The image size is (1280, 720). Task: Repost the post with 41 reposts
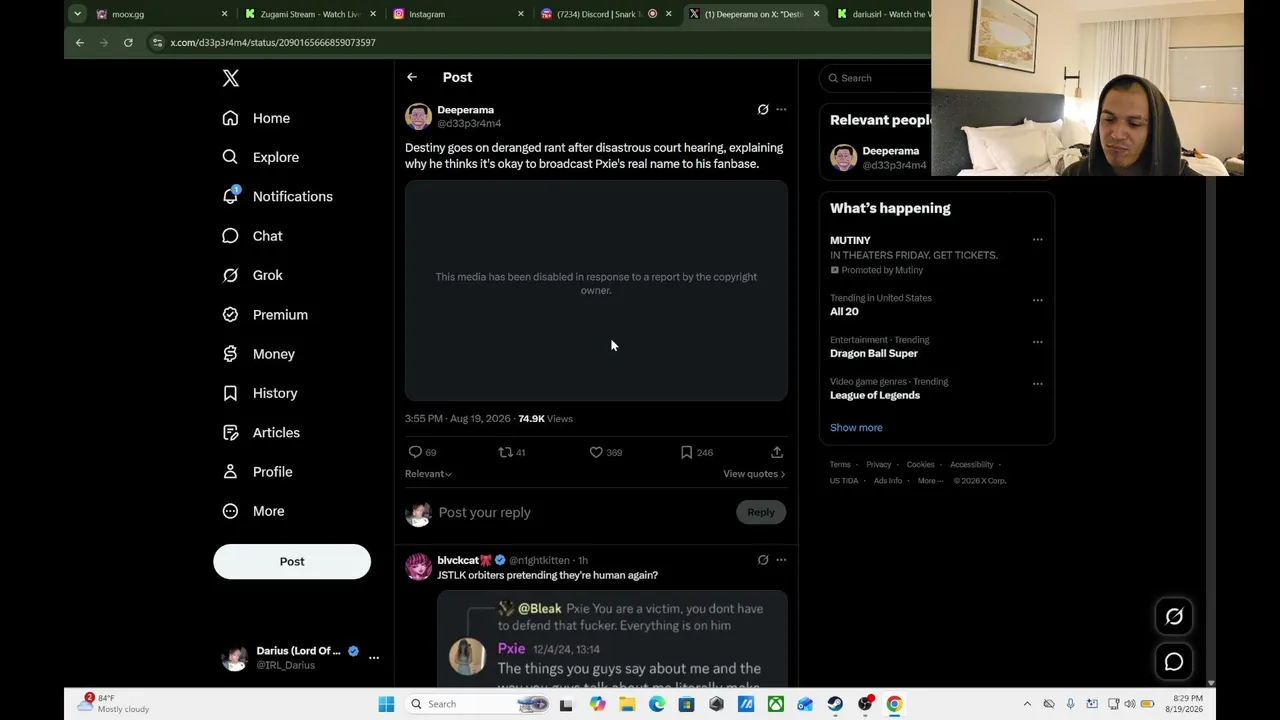[x=512, y=452]
